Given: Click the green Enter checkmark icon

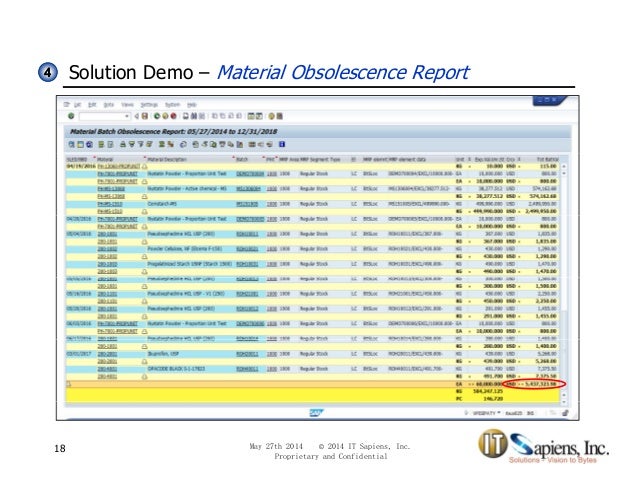Looking at the screenshot, I should pyautogui.click(x=71, y=116).
